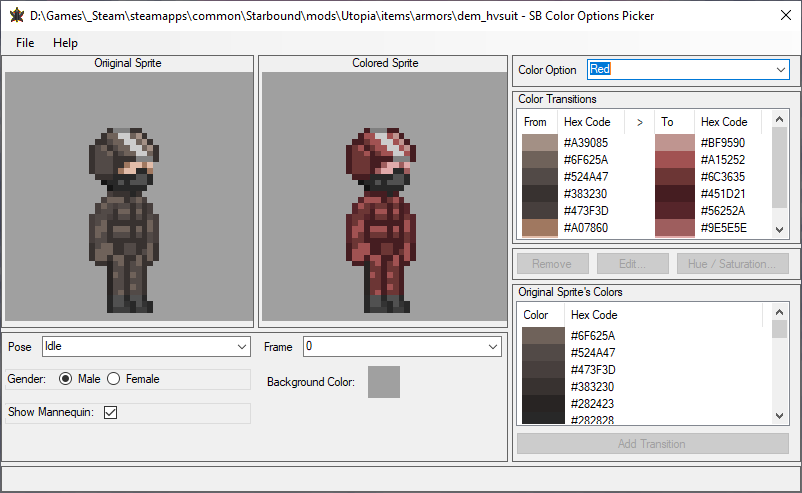Click the down arrow of Original Sprite's Colors scrollbar
Screen dimensions: 802x493
[x=779, y=416]
